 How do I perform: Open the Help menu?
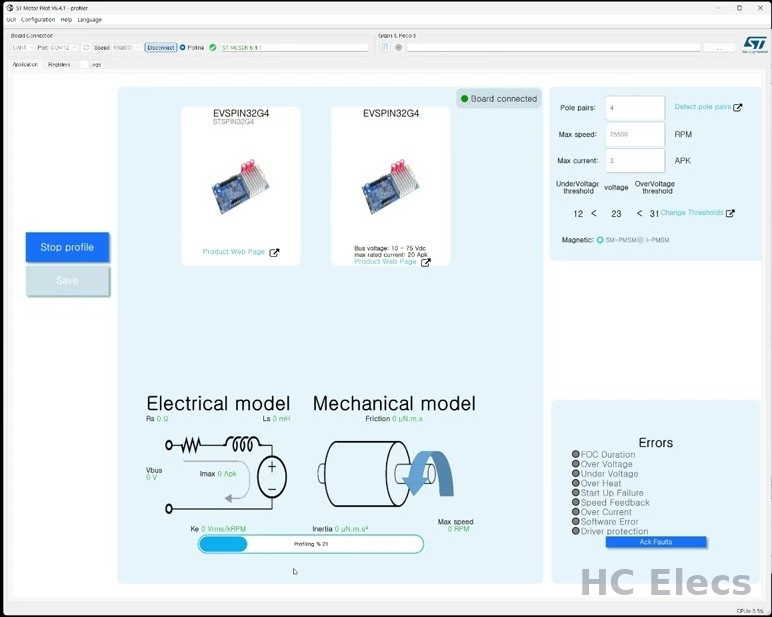point(66,20)
